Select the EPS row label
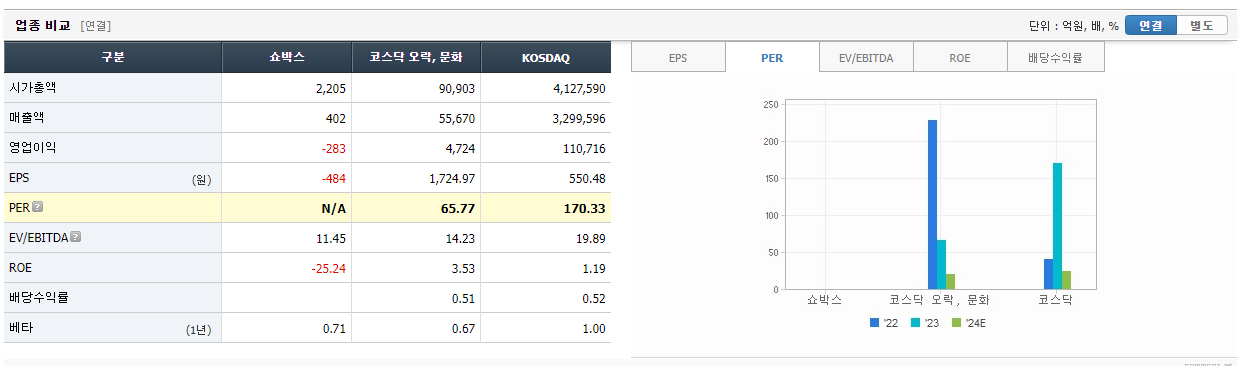1242x366 pixels. tap(19, 178)
